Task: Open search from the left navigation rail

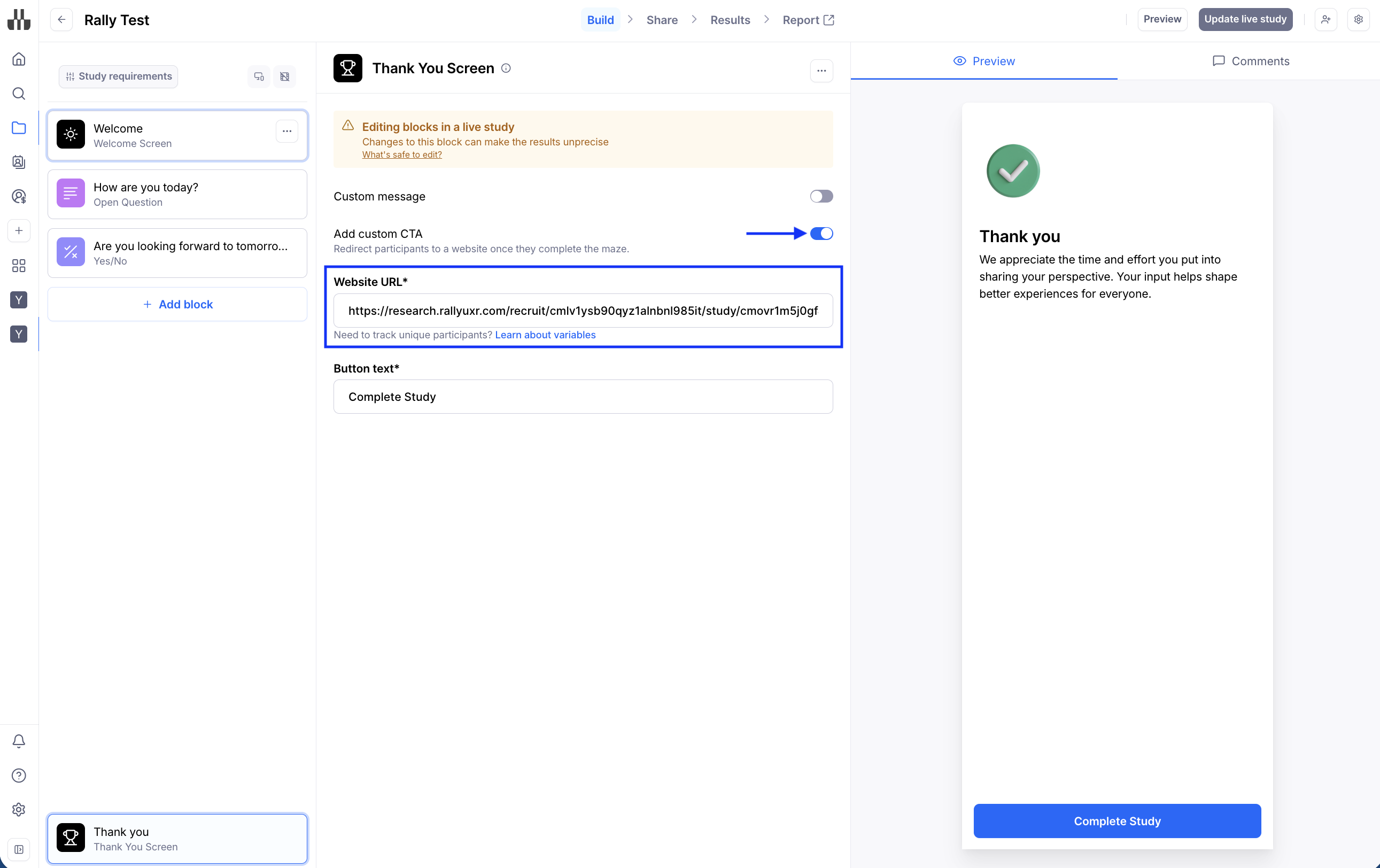Action: coord(19,94)
